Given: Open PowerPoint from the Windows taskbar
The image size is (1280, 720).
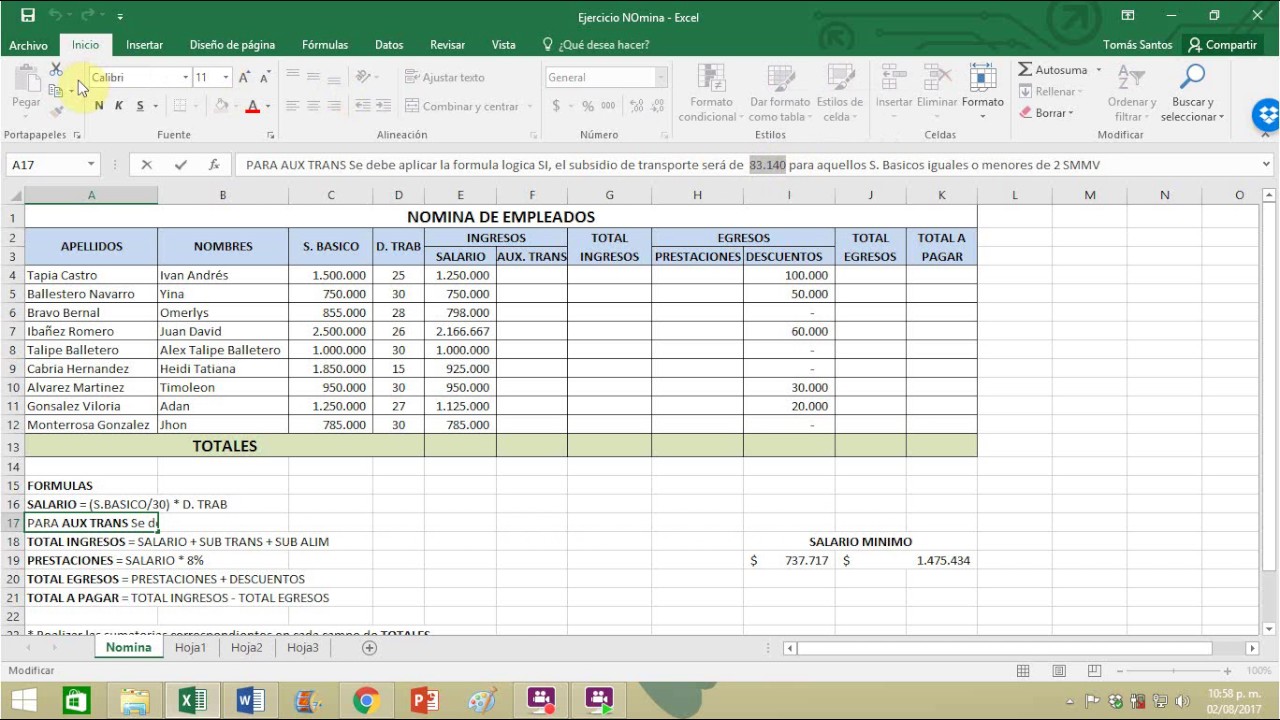Looking at the screenshot, I should pos(424,700).
